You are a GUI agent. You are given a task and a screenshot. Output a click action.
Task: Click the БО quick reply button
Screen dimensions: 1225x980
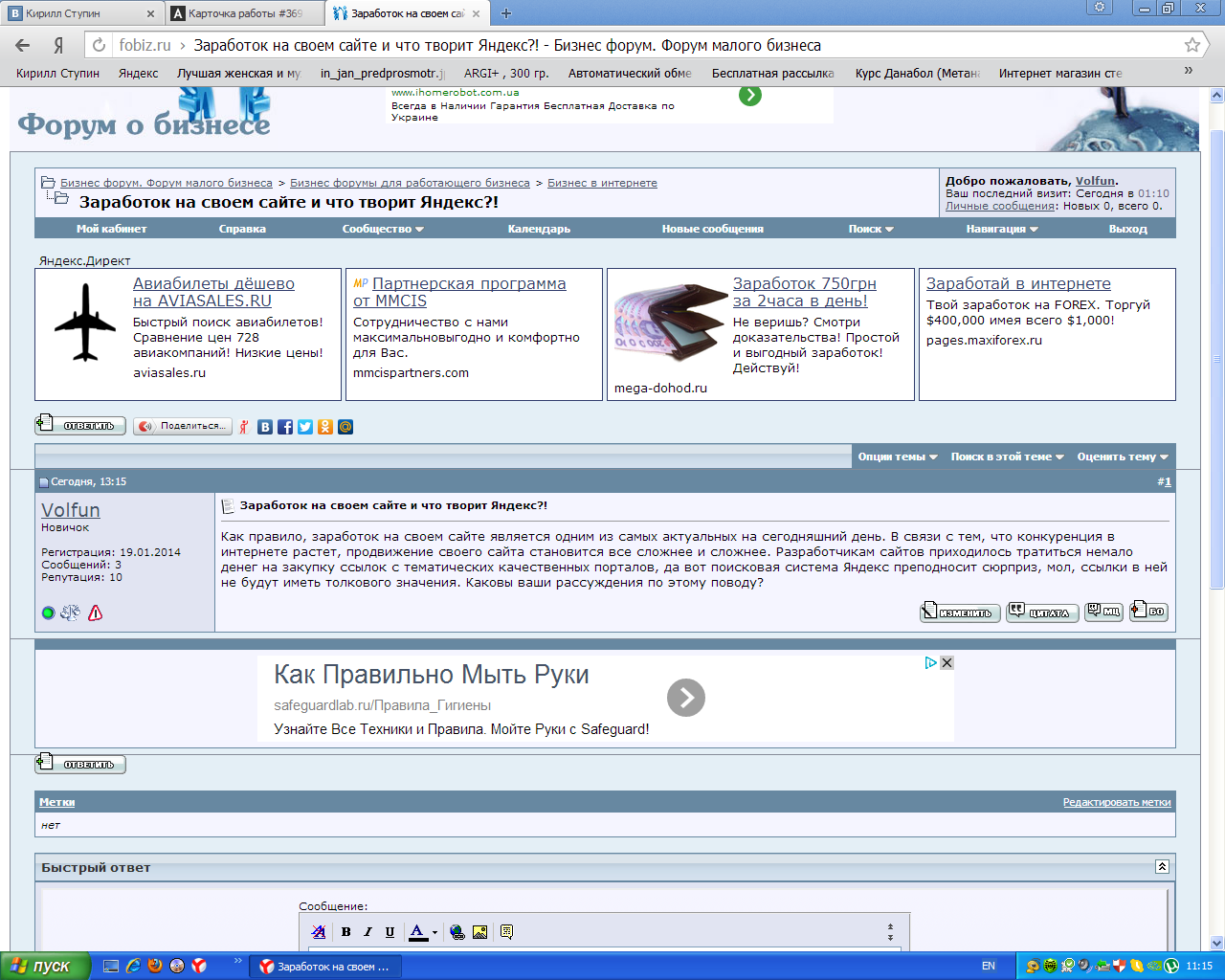(x=1148, y=611)
